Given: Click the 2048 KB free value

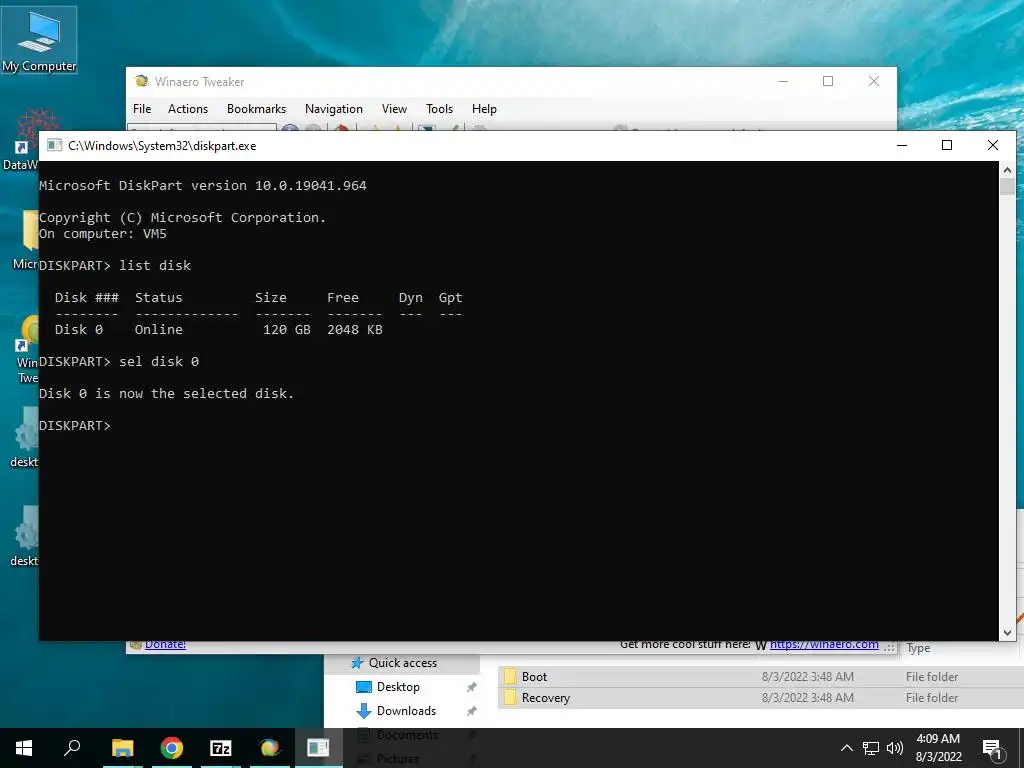Looking at the screenshot, I should [355, 330].
